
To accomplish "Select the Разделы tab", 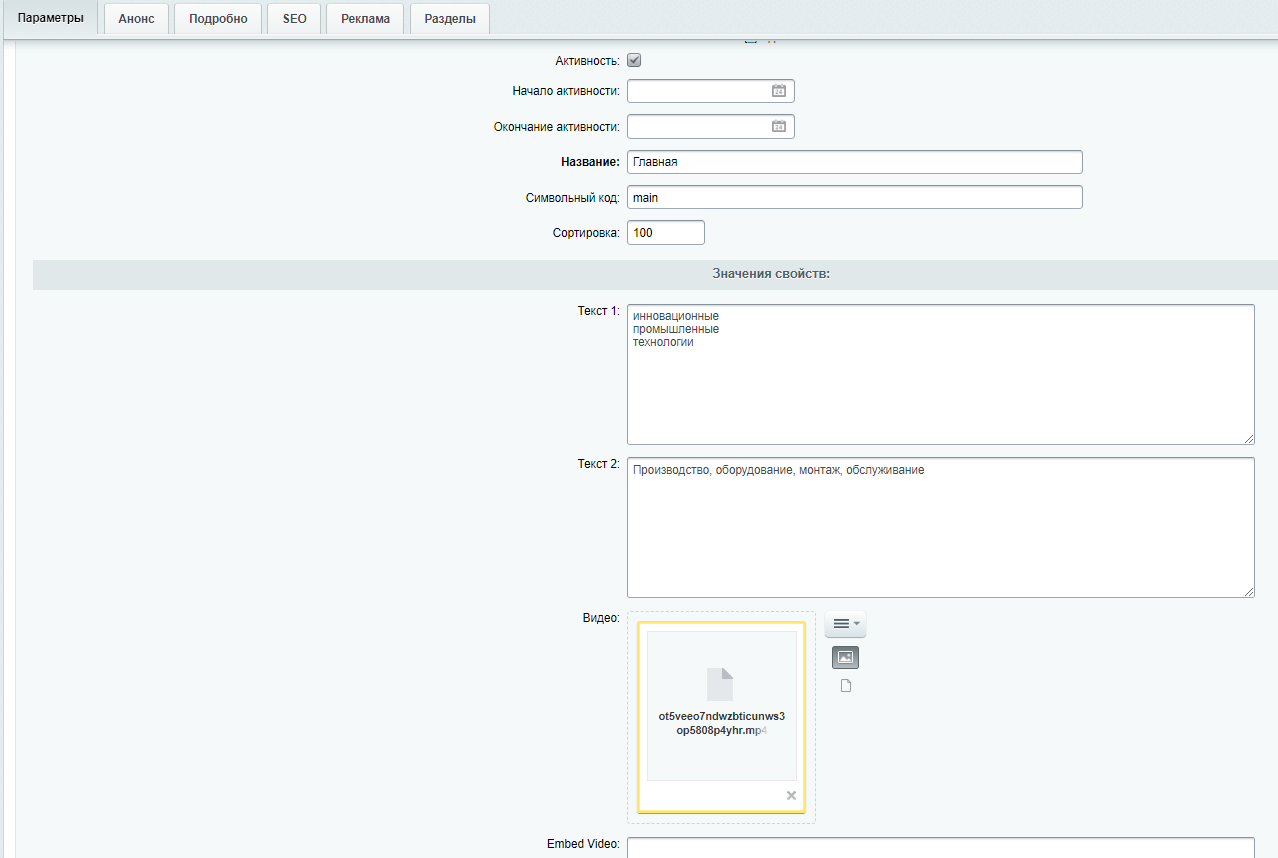I will tap(449, 19).
